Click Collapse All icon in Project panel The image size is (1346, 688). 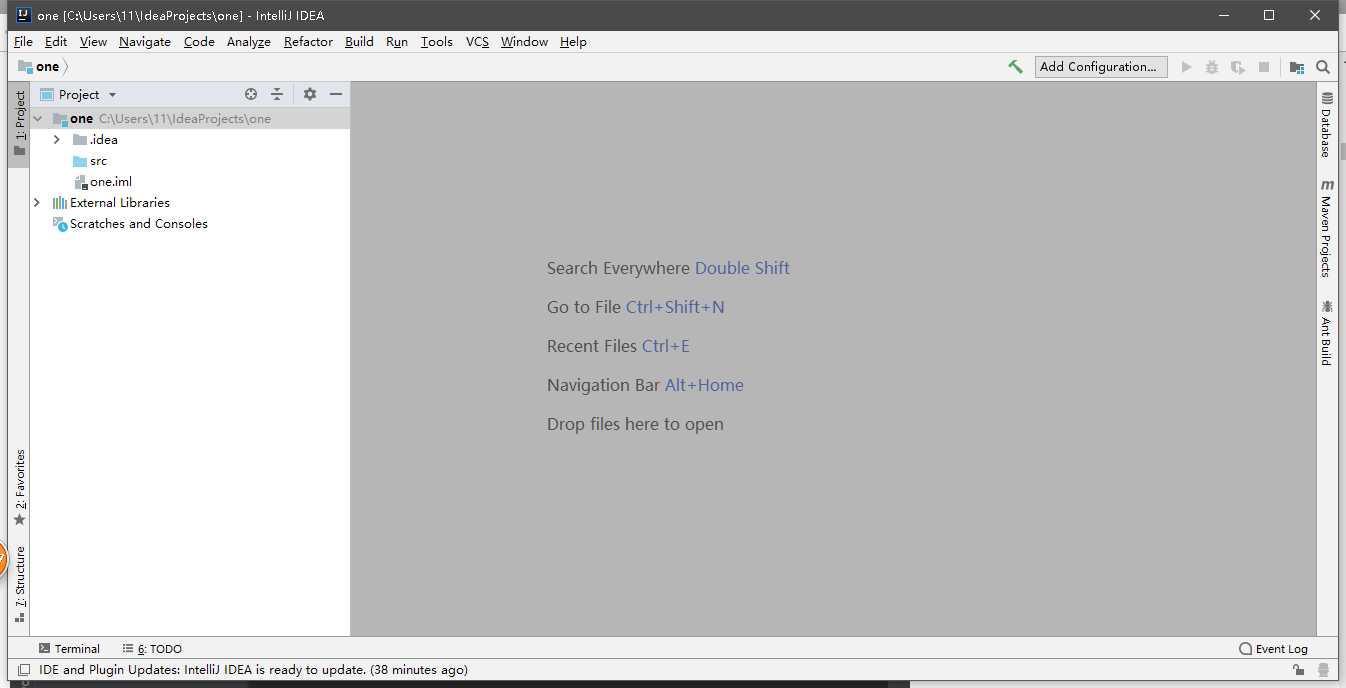(x=277, y=94)
